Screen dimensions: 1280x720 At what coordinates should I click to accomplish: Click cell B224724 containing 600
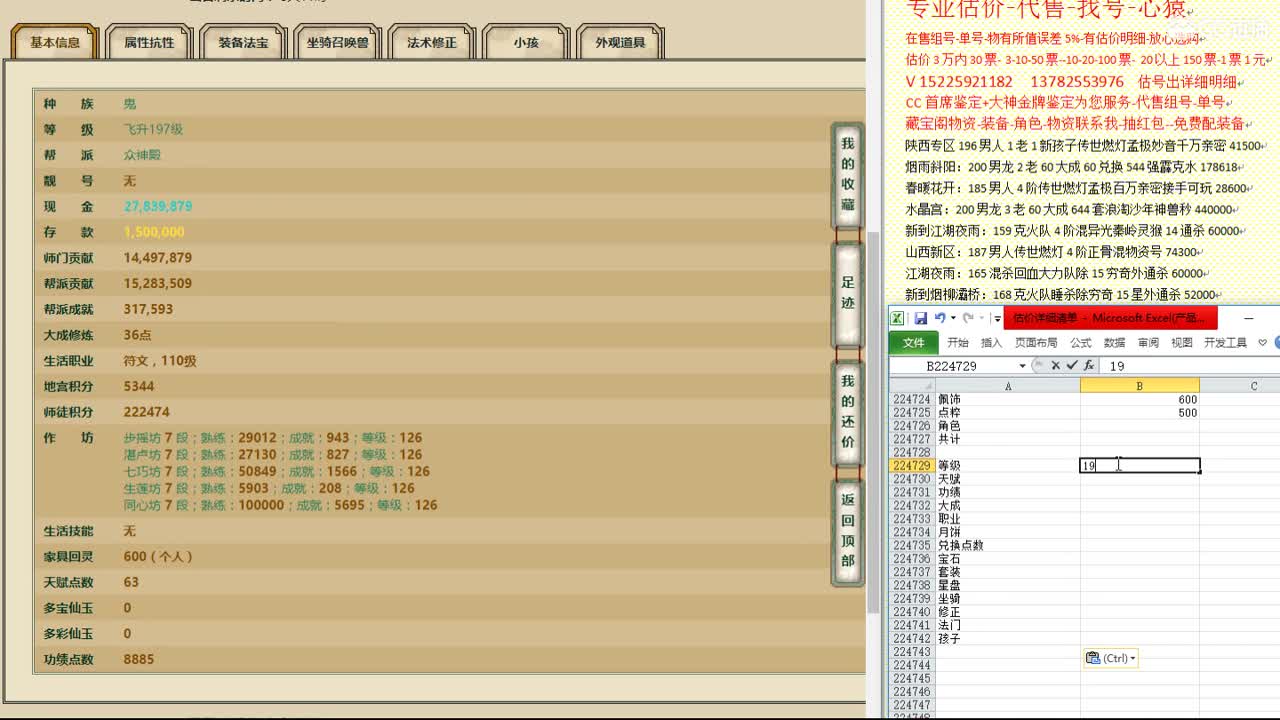point(1140,399)
